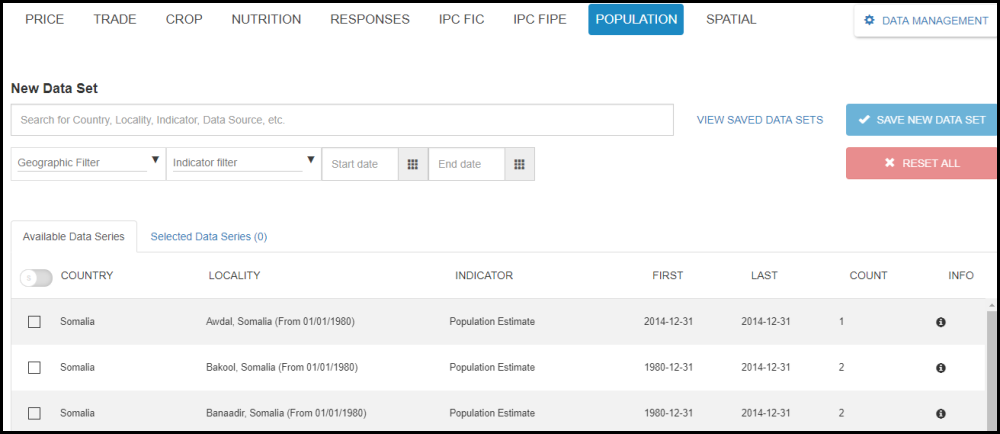Open the Start date calendar picker icon
Image resolution: width=1000 pixels, height=434 pixels.
click(412, 164)
